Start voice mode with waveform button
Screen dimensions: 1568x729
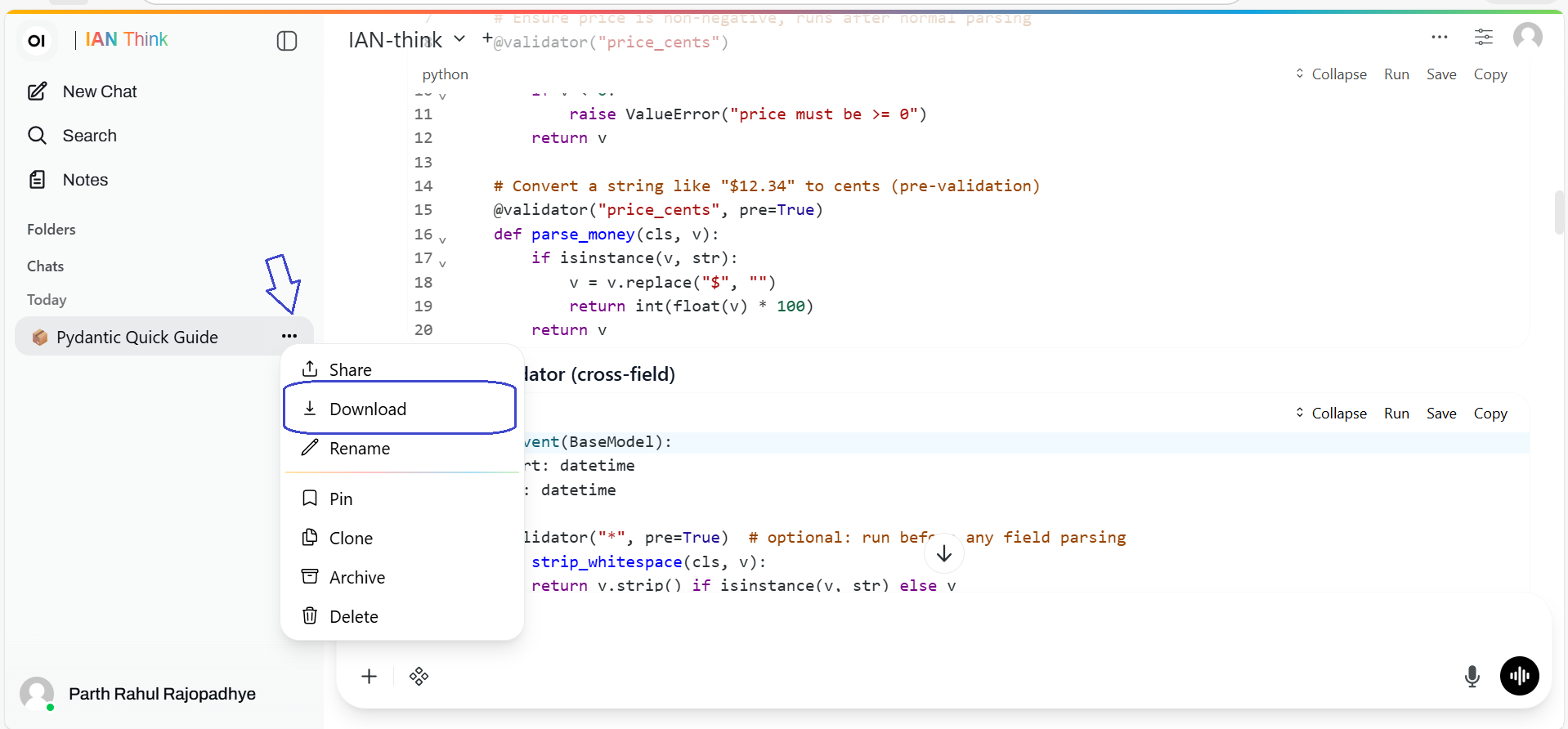pos(1519,676)
